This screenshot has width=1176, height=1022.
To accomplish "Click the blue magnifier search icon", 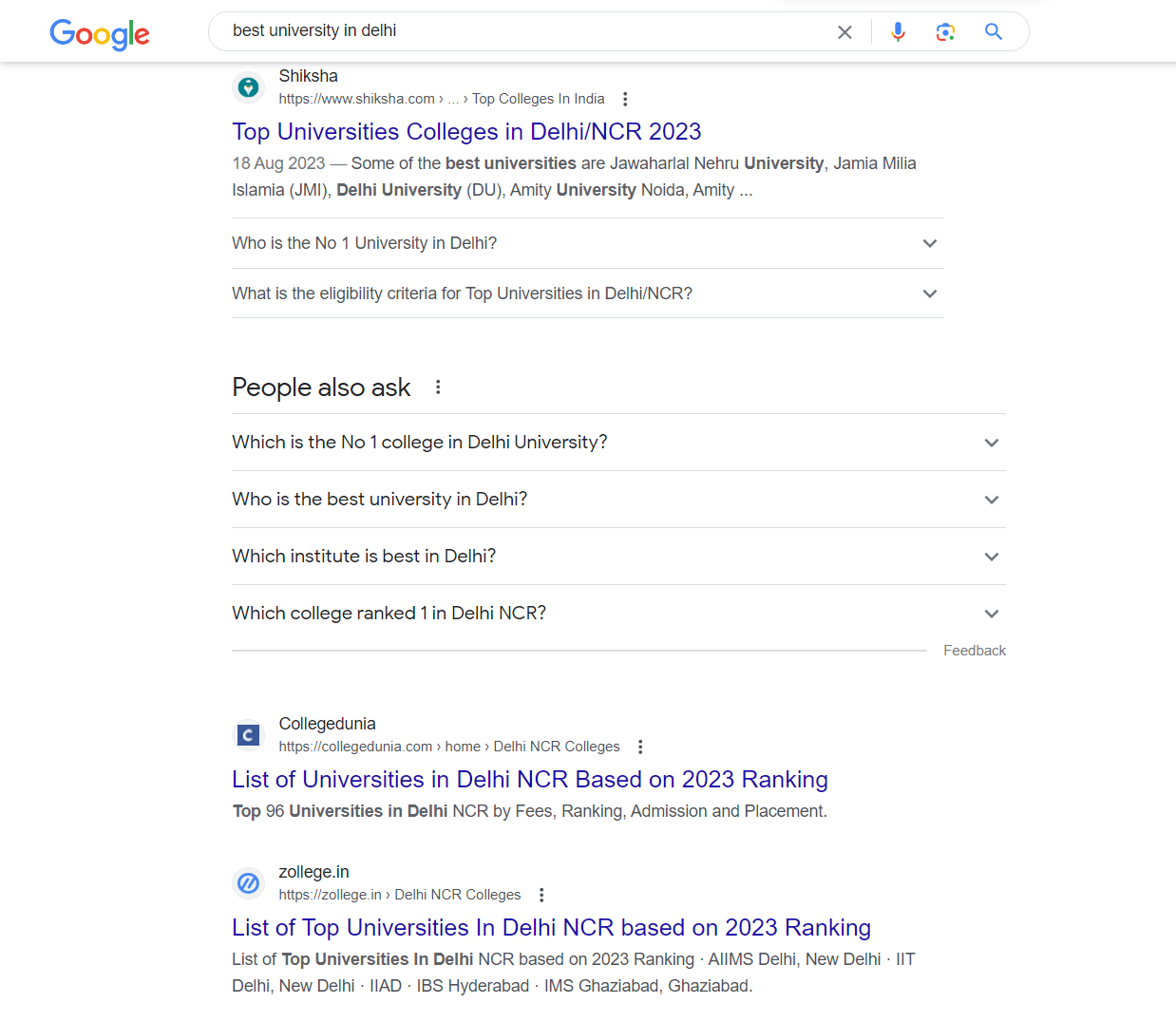I will 994,32.
